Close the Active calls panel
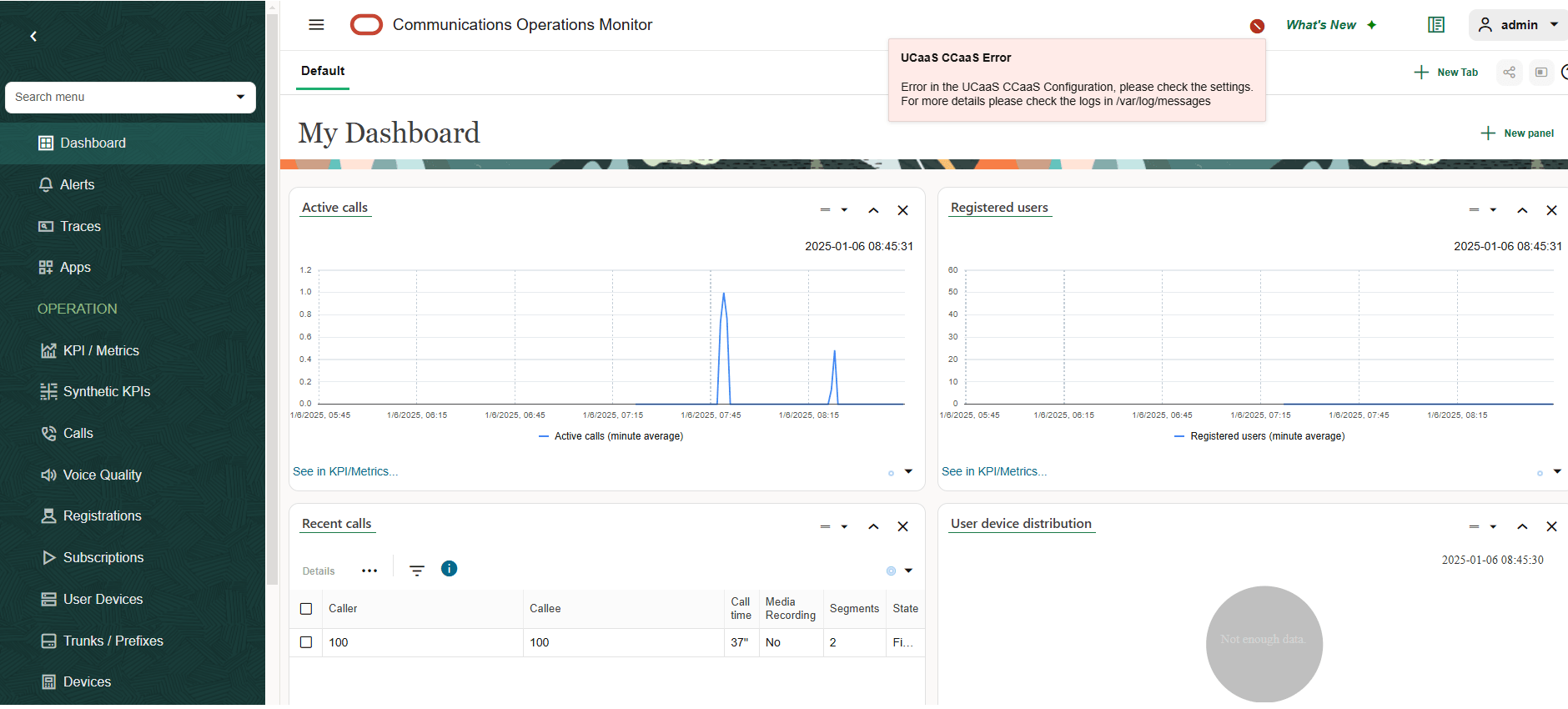 902,210
